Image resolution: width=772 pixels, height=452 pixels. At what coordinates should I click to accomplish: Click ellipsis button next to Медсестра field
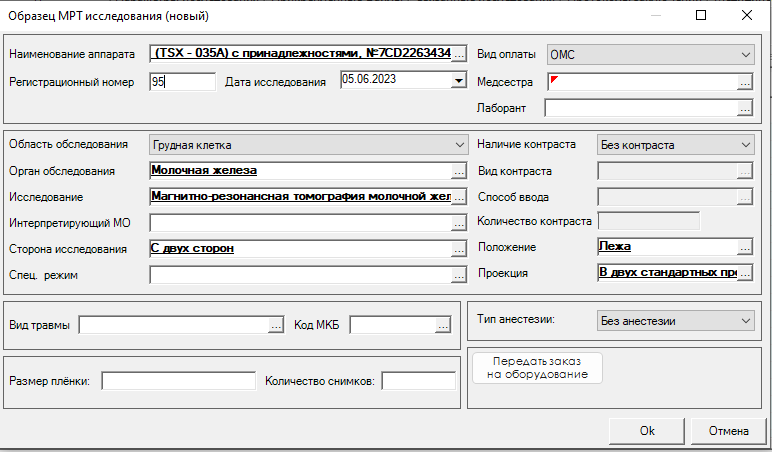tap(744, 82)
